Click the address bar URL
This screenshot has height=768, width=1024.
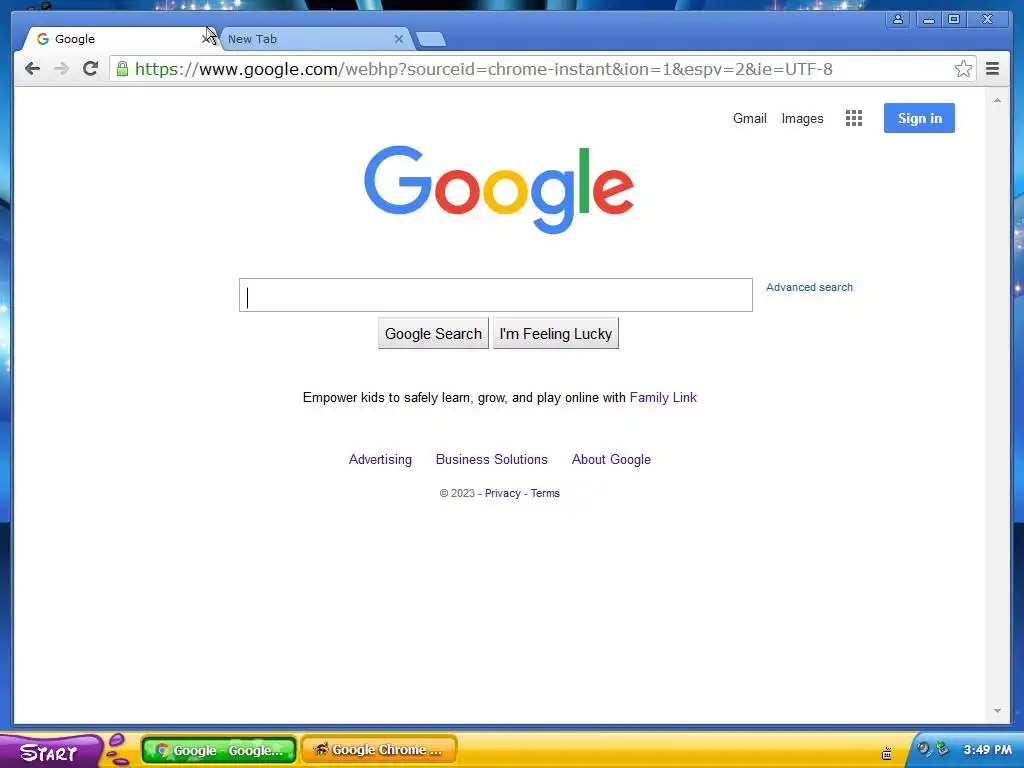point(483,69)
